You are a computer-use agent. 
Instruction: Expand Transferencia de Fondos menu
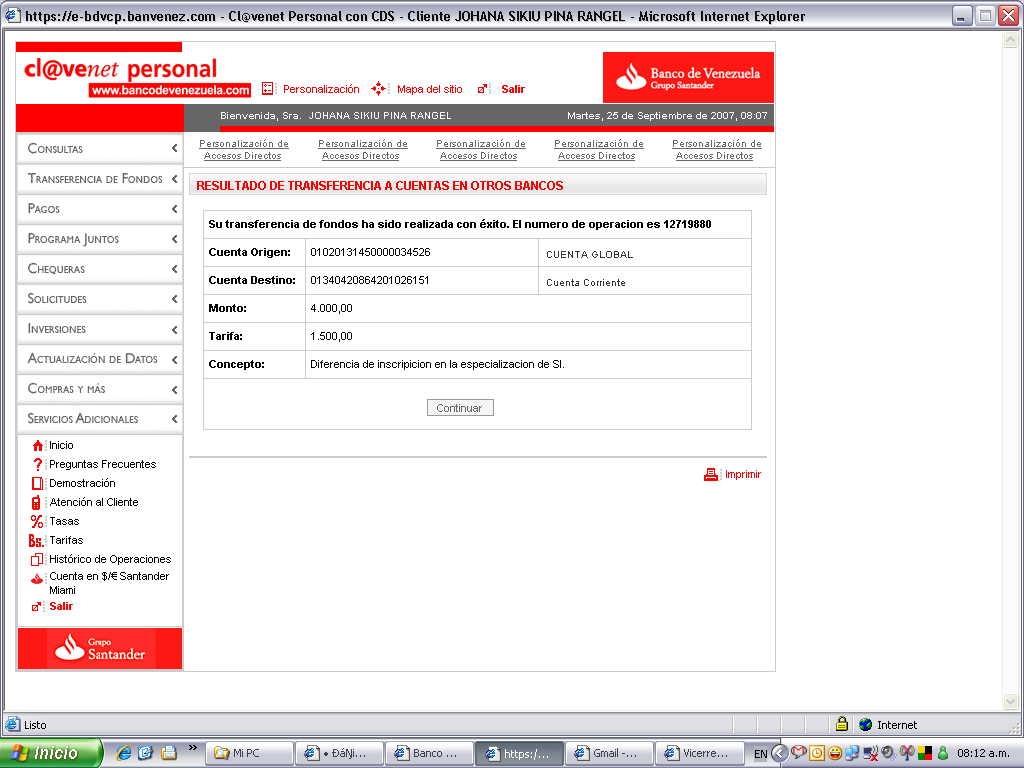click(100, 178)
